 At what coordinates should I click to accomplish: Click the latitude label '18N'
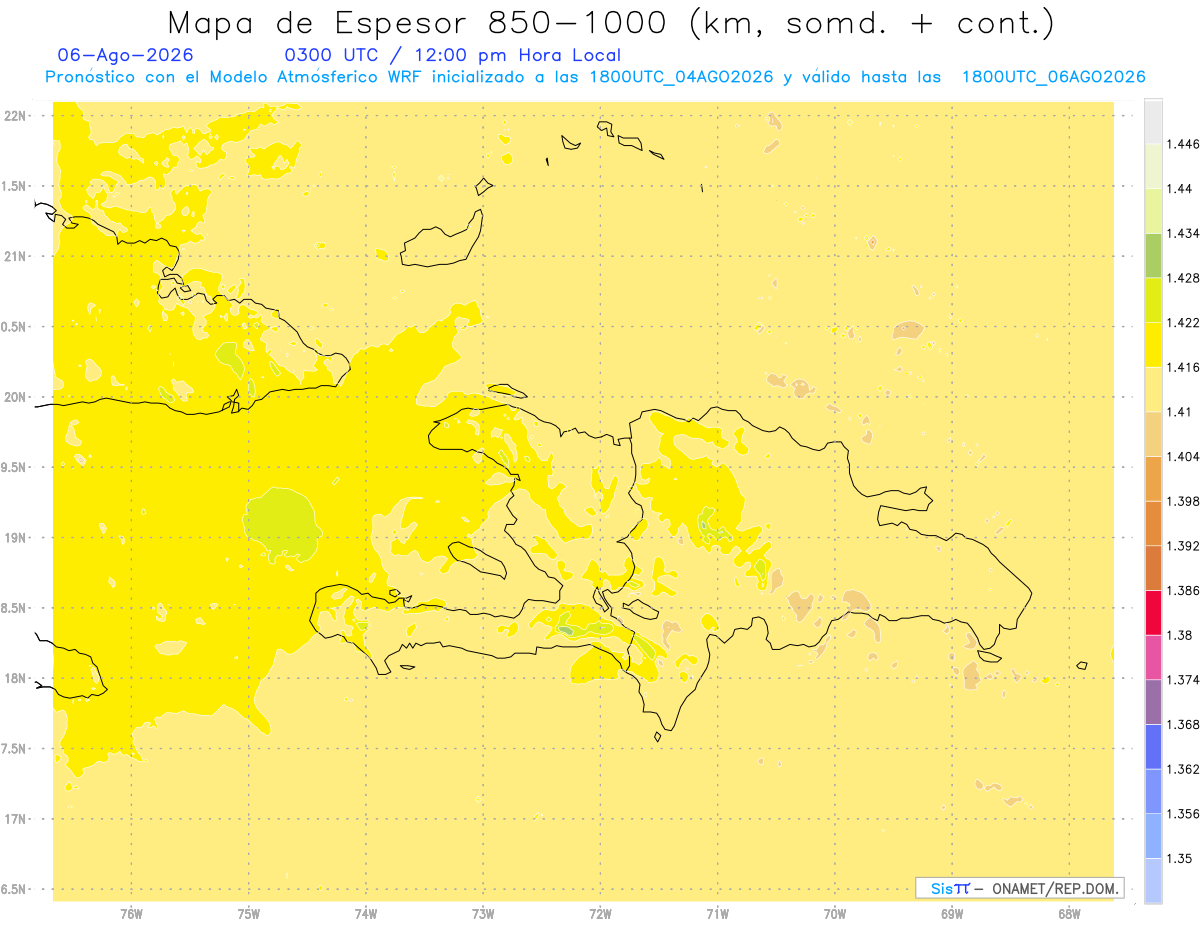(x=15, y=678)
